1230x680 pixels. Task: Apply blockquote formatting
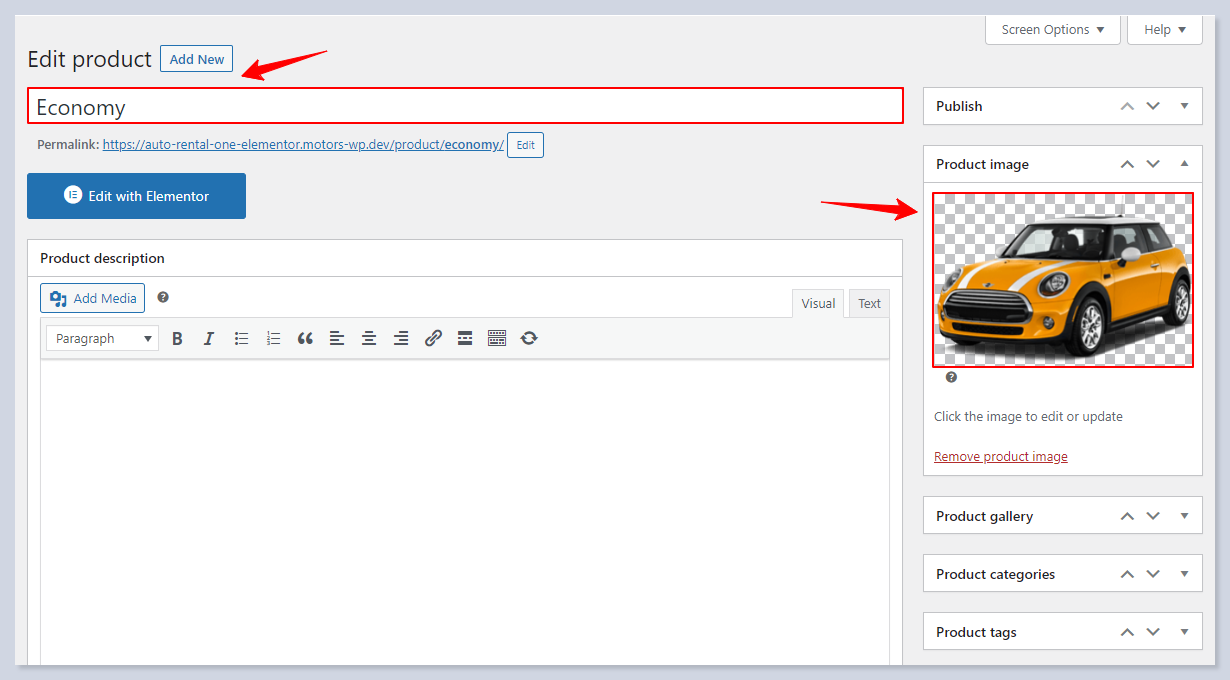pos(305,339)
